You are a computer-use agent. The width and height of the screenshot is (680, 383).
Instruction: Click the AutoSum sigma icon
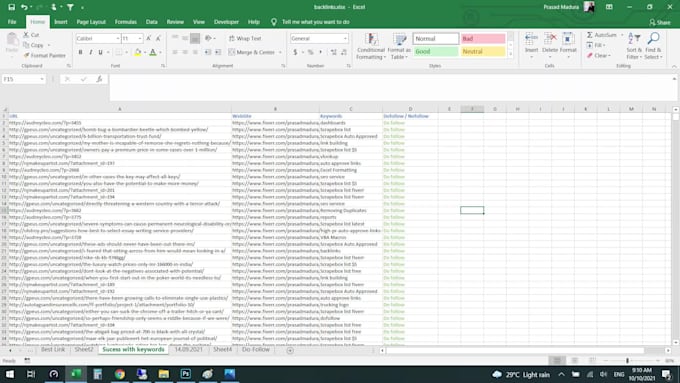[x=590, y=35]
